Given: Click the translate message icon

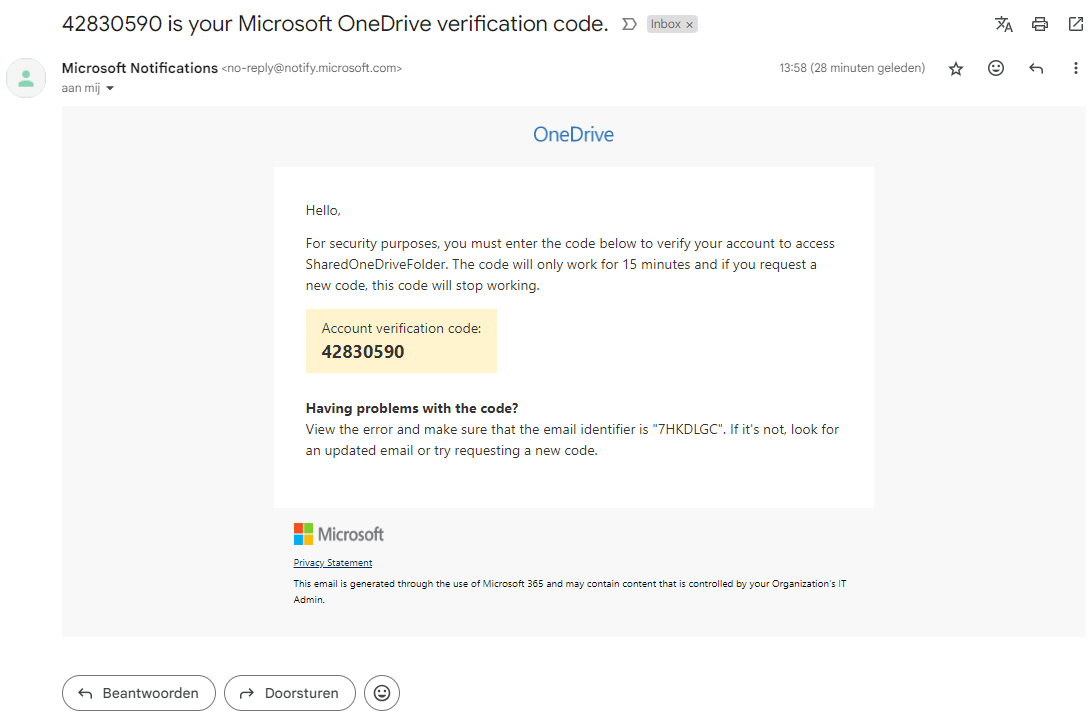Looking at the screenshot, I should click(x=1004, y=24).
